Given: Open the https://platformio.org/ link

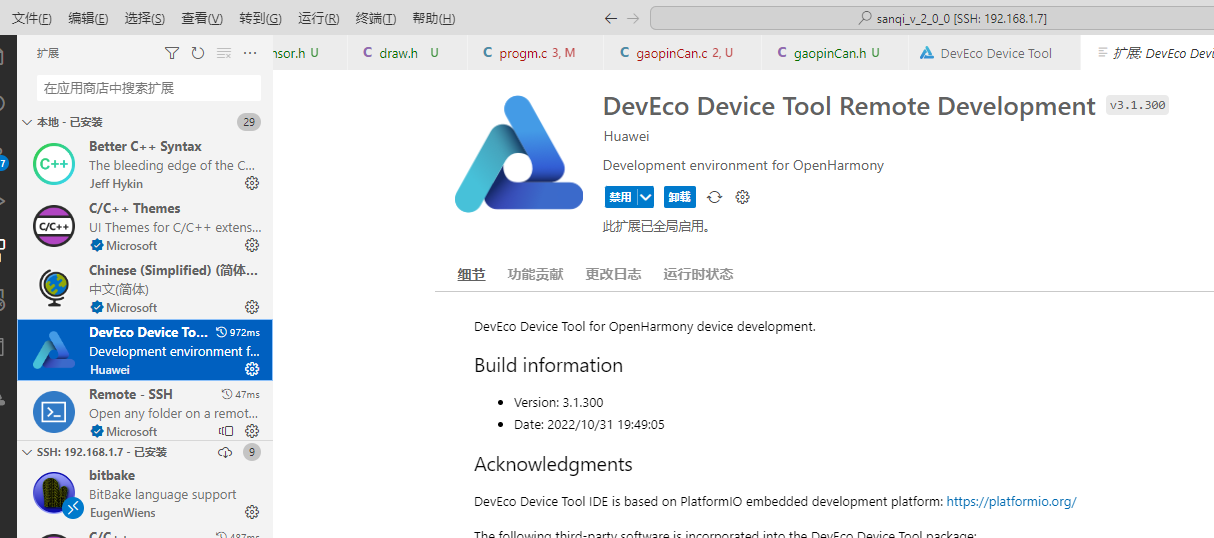Looking at the screenshot, I should click(1011, 502).
